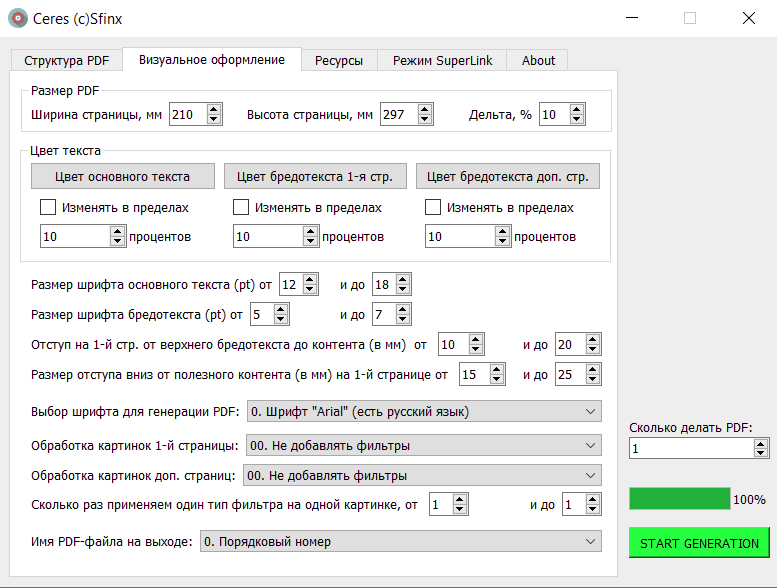
Task: Increase основного текста font size minimum
Action: [x=310, y=279]
